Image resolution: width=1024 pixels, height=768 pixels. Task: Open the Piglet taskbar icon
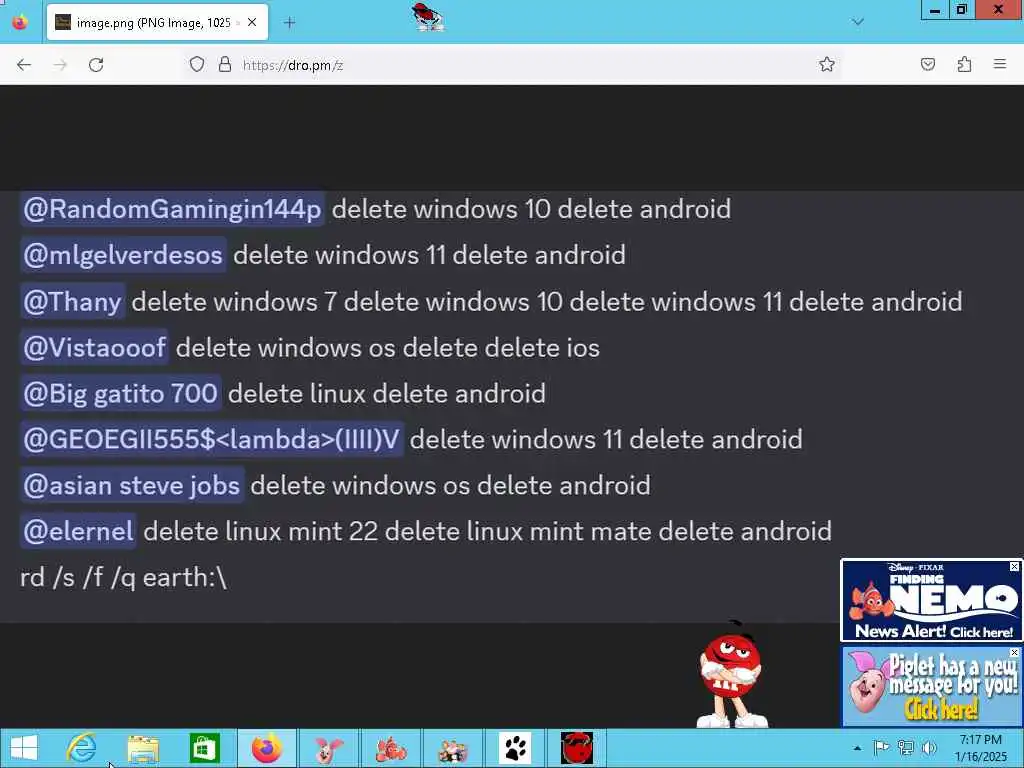pyautogui.click(x=328, y=748)
